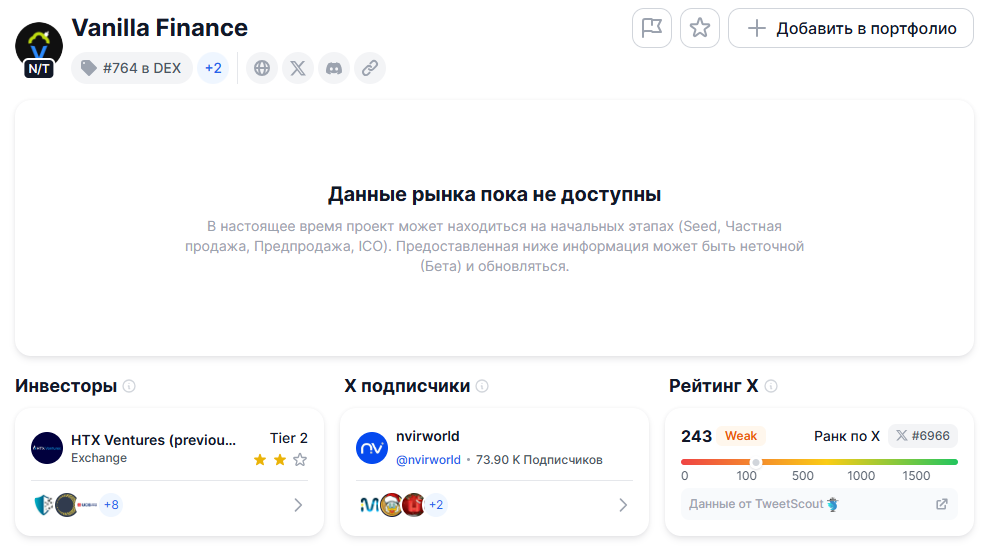Open TweetScout external link icon
This screenshot has width=990, height=557.
pyautogui.click(x=941, y=504)
